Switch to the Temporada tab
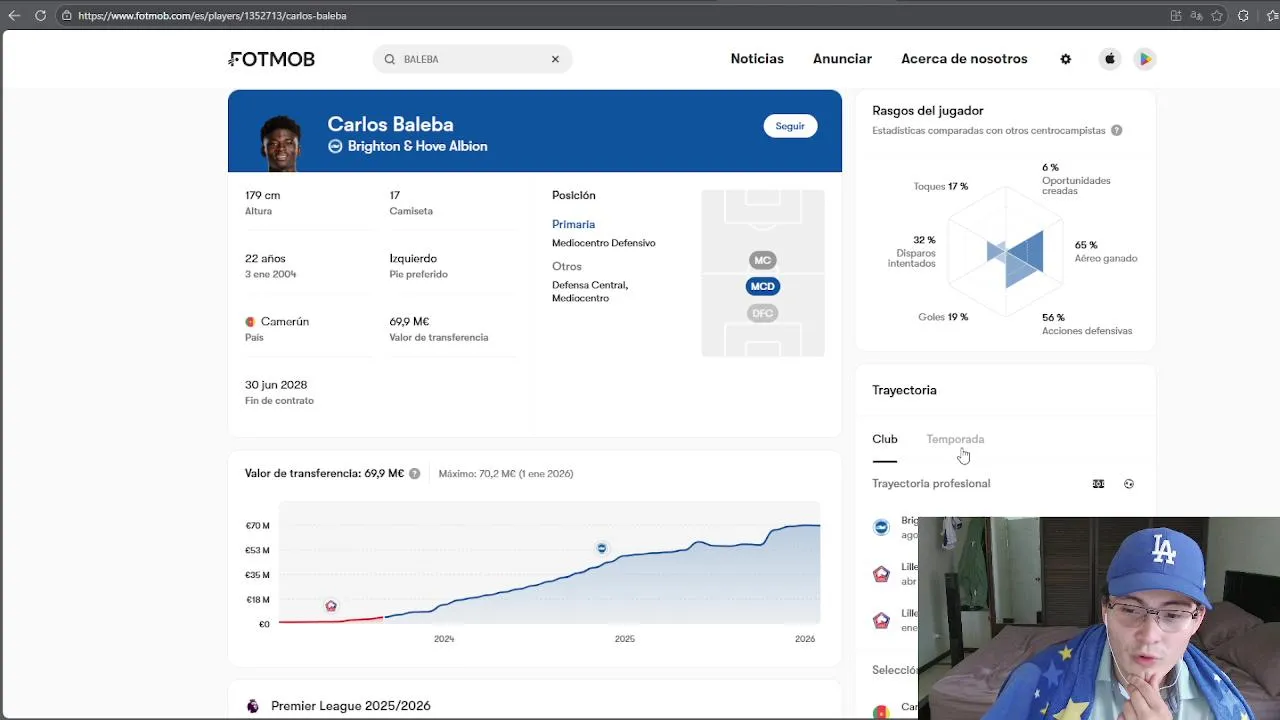Viewport: 1280px width, 720px height. click(x=955, y=439)
